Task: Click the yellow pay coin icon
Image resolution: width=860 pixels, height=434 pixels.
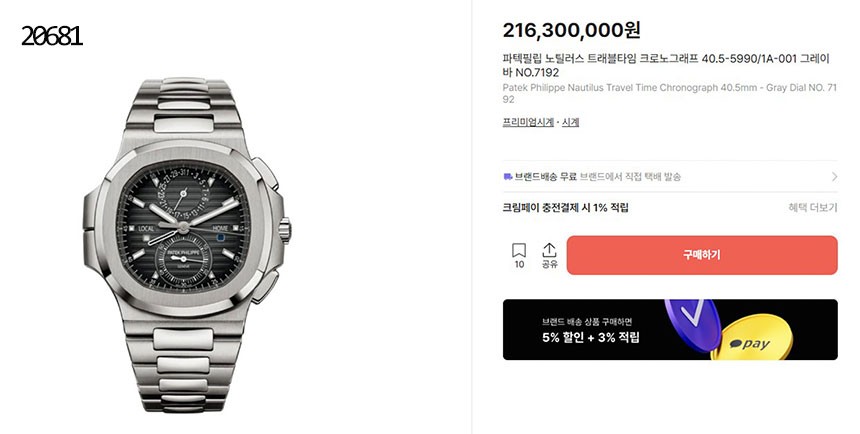Action: [758, 342]
